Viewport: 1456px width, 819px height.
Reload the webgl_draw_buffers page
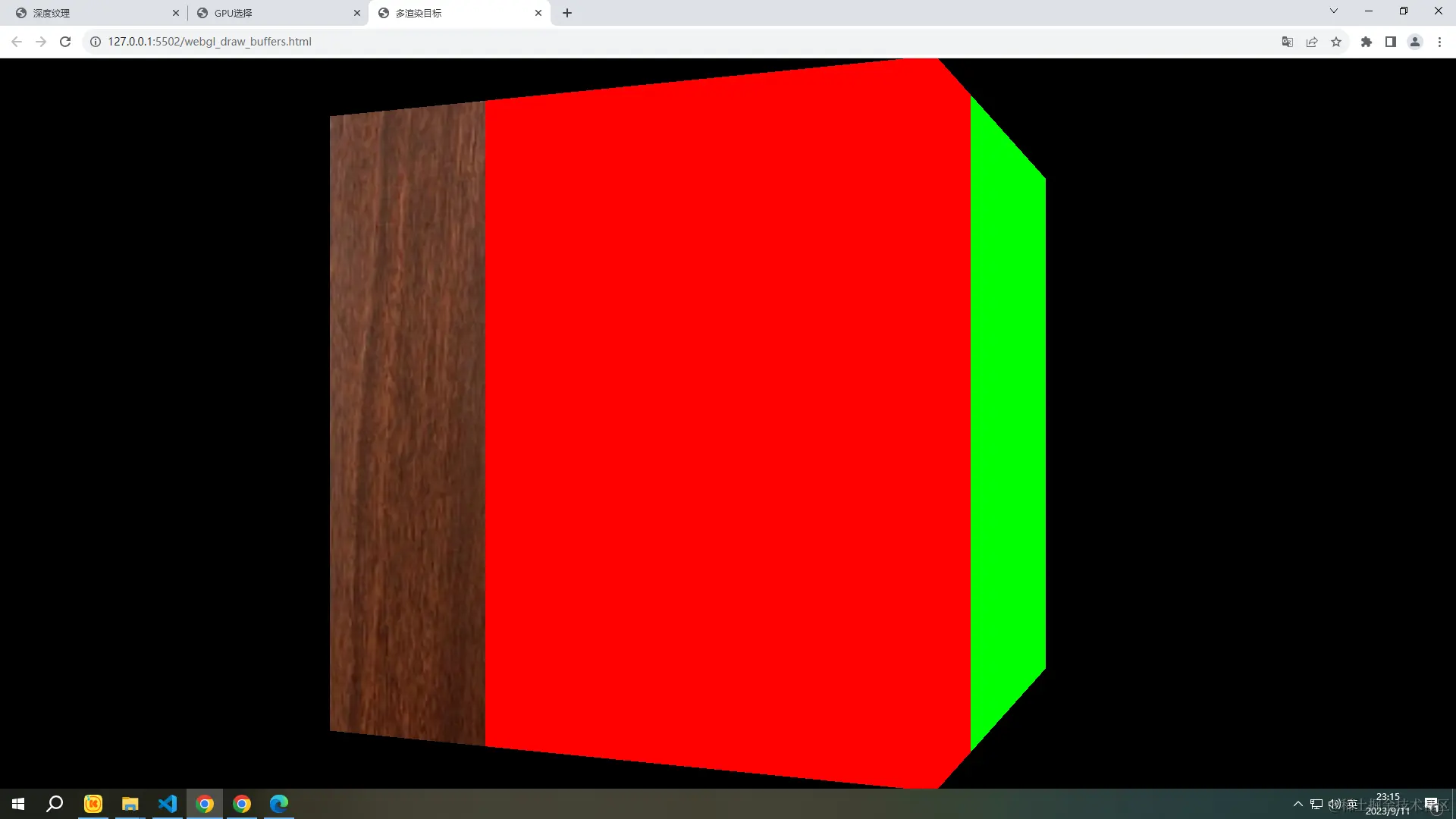(x=65, y=42)
